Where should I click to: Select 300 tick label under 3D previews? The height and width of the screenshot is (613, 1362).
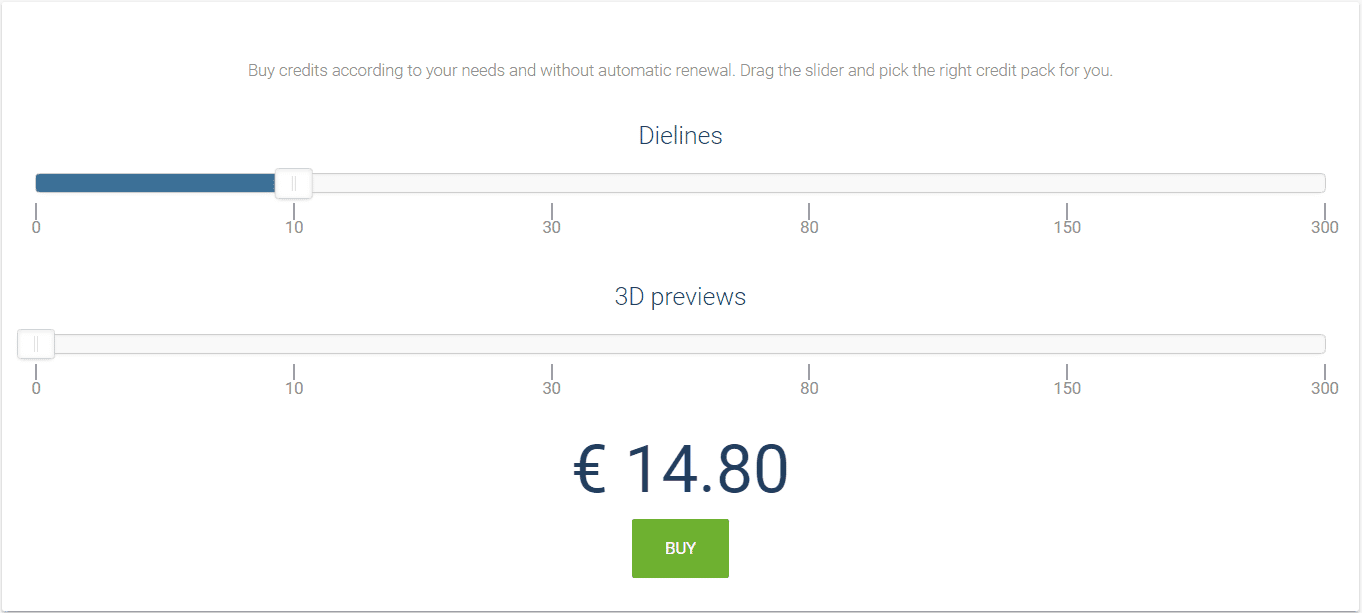(x=1324, y=388)
